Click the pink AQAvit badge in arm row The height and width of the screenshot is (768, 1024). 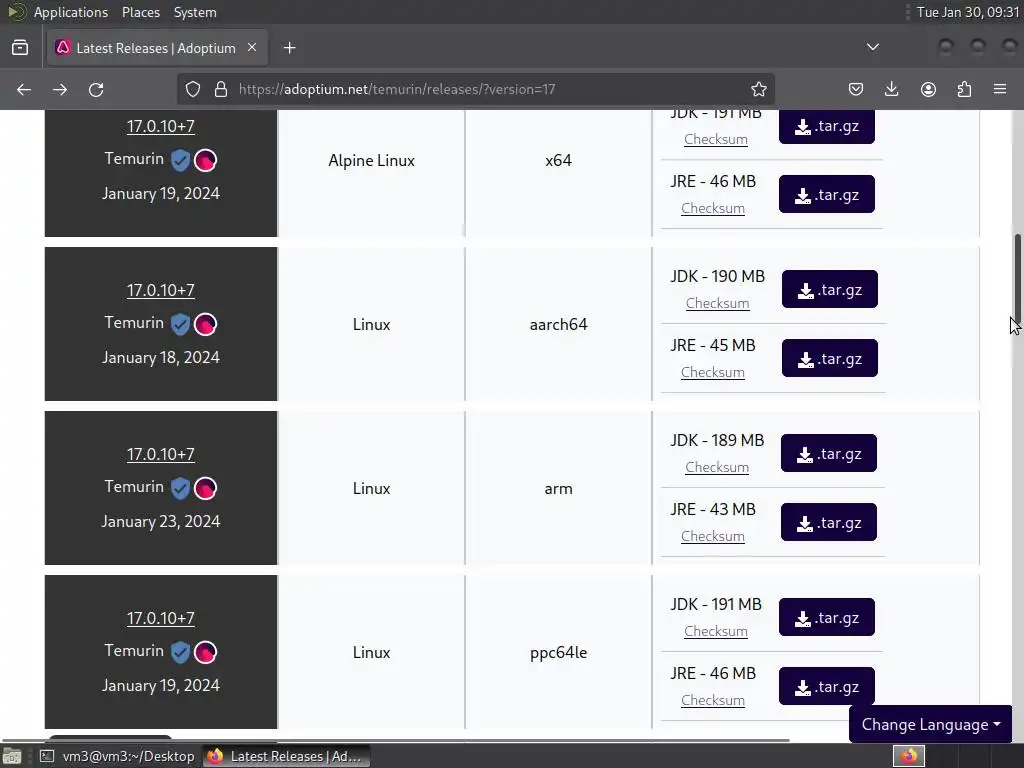205,488
